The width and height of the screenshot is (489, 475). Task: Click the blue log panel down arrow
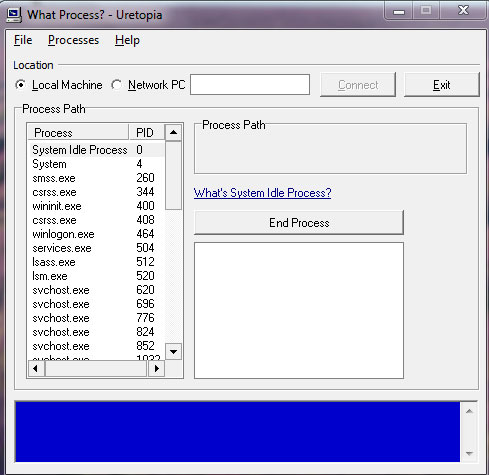[x=469, y=453]
